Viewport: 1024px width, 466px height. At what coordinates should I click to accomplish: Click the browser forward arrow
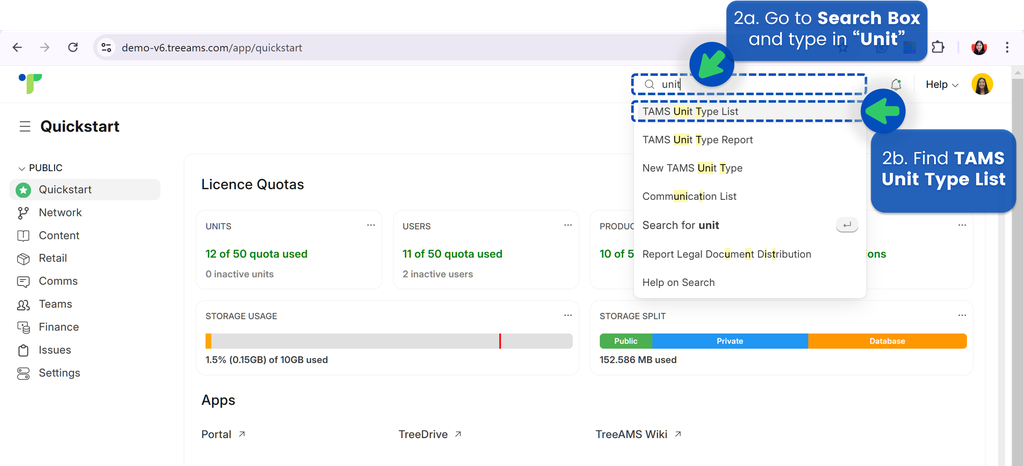[x=44, y=48]
